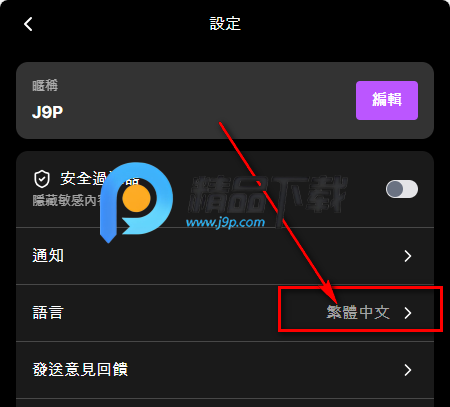Toggle the 安全過濾 safe filter switch
Screen dimensions: 450x407
[x=402, y=189]
